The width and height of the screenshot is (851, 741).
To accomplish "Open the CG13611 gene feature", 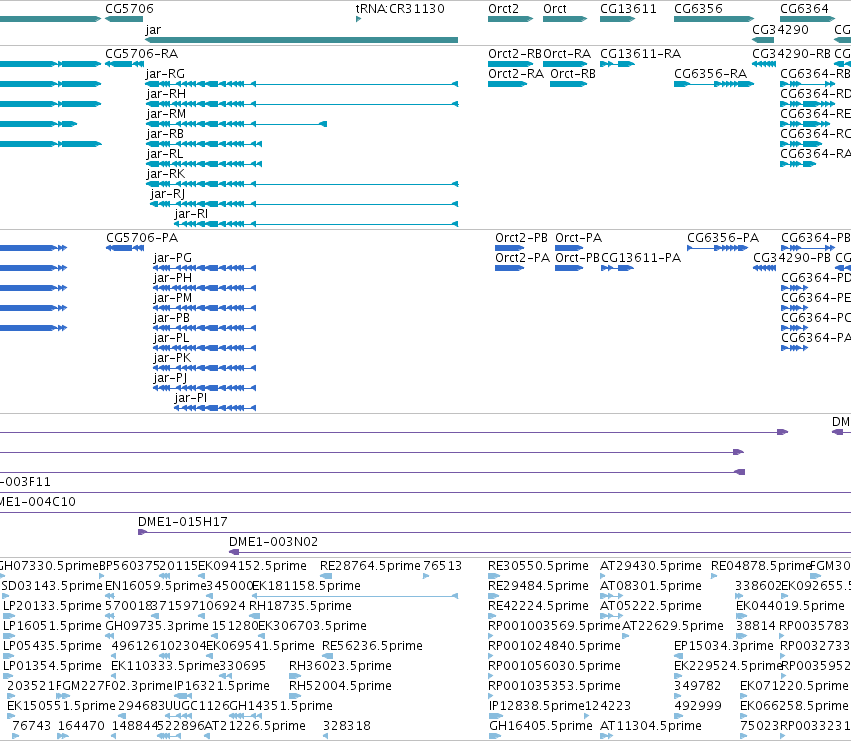I will [617, 19].
